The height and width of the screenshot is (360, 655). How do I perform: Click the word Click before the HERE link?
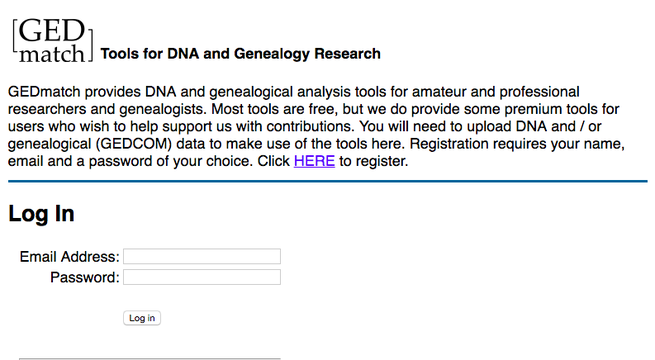[274, 161]
